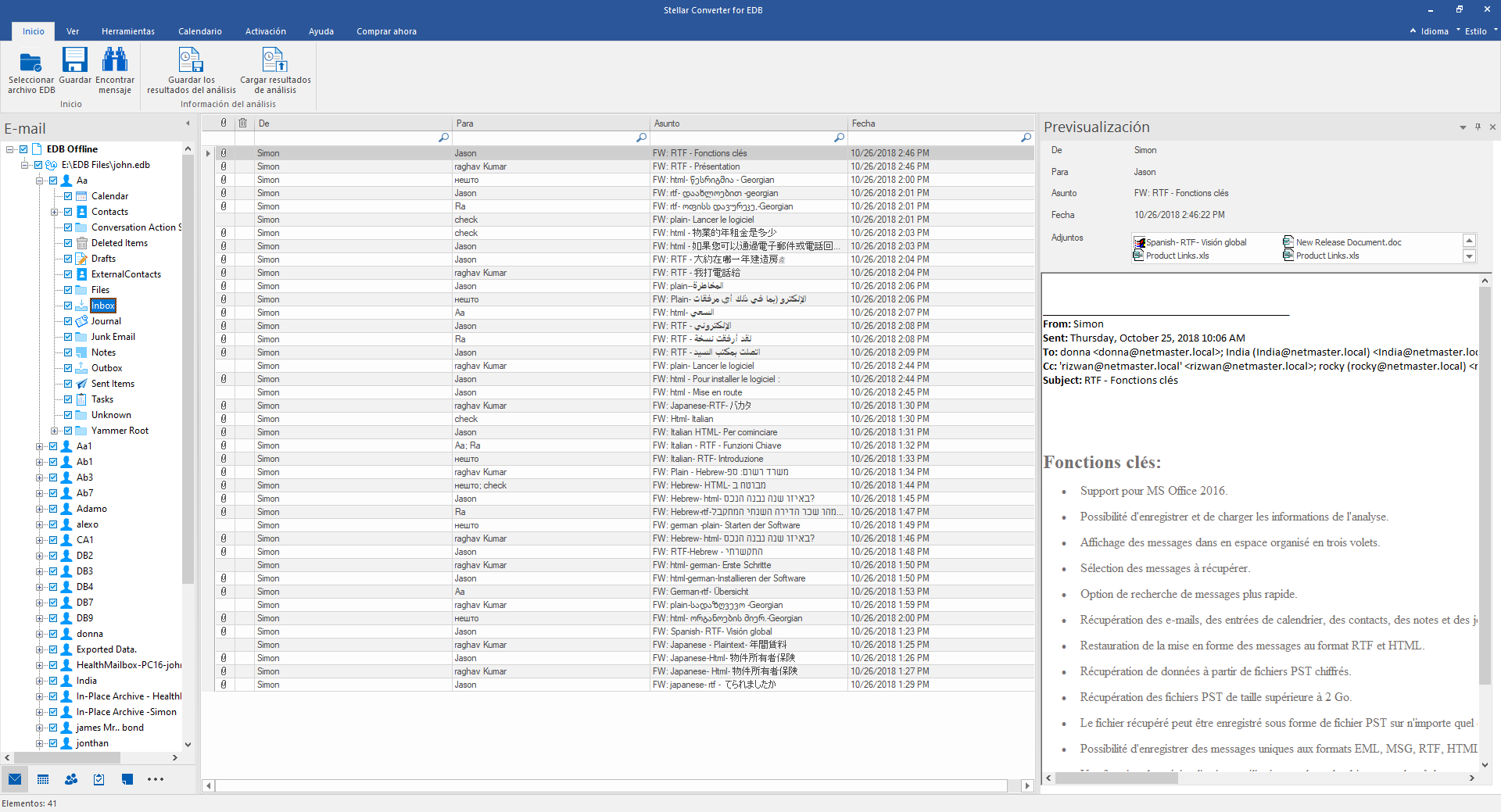Select the Calendar folder icon under Aa
The image size is (1501, 812).
[x=81, y=196]
